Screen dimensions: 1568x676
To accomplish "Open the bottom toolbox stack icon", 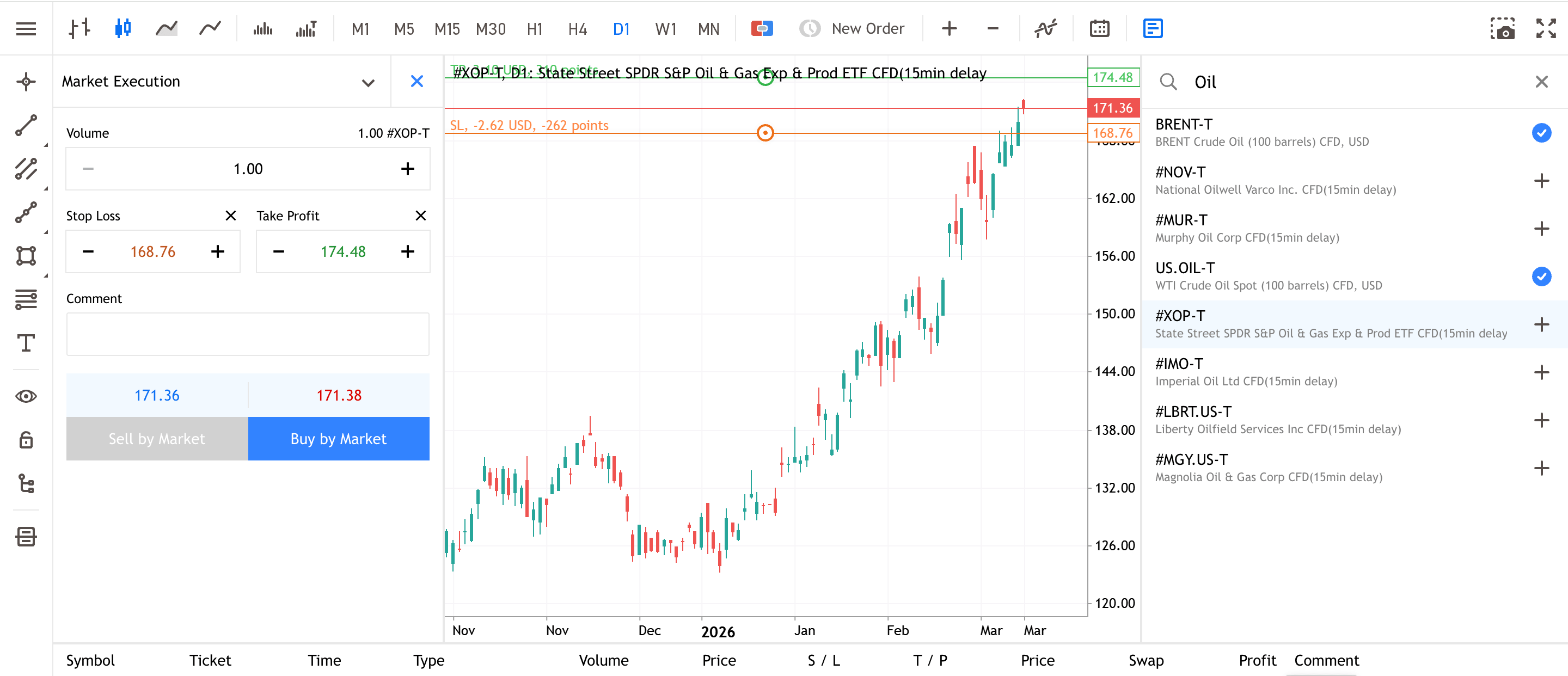I will click(26, 537).
